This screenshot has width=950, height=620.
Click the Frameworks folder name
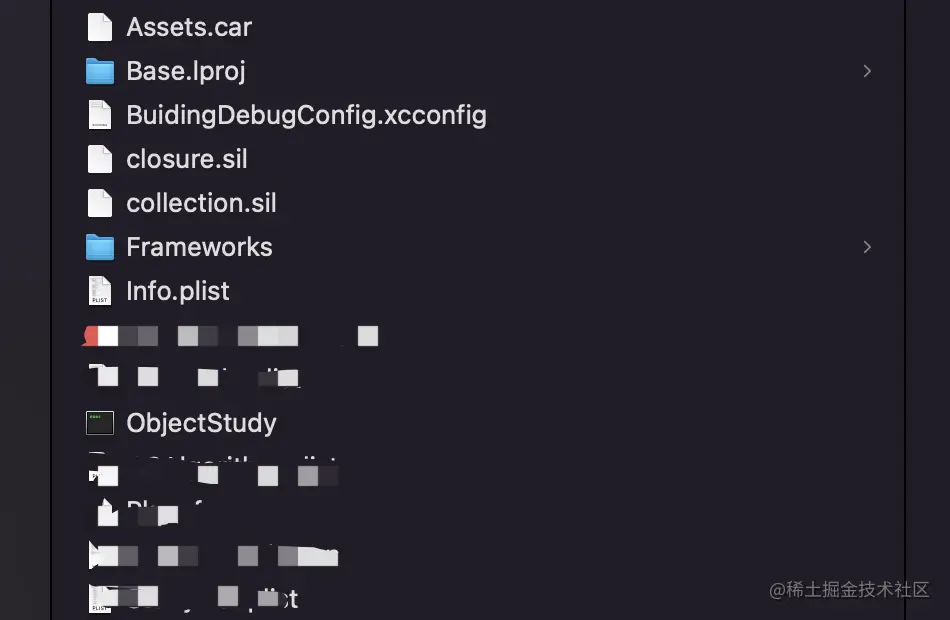click(199, 247)
